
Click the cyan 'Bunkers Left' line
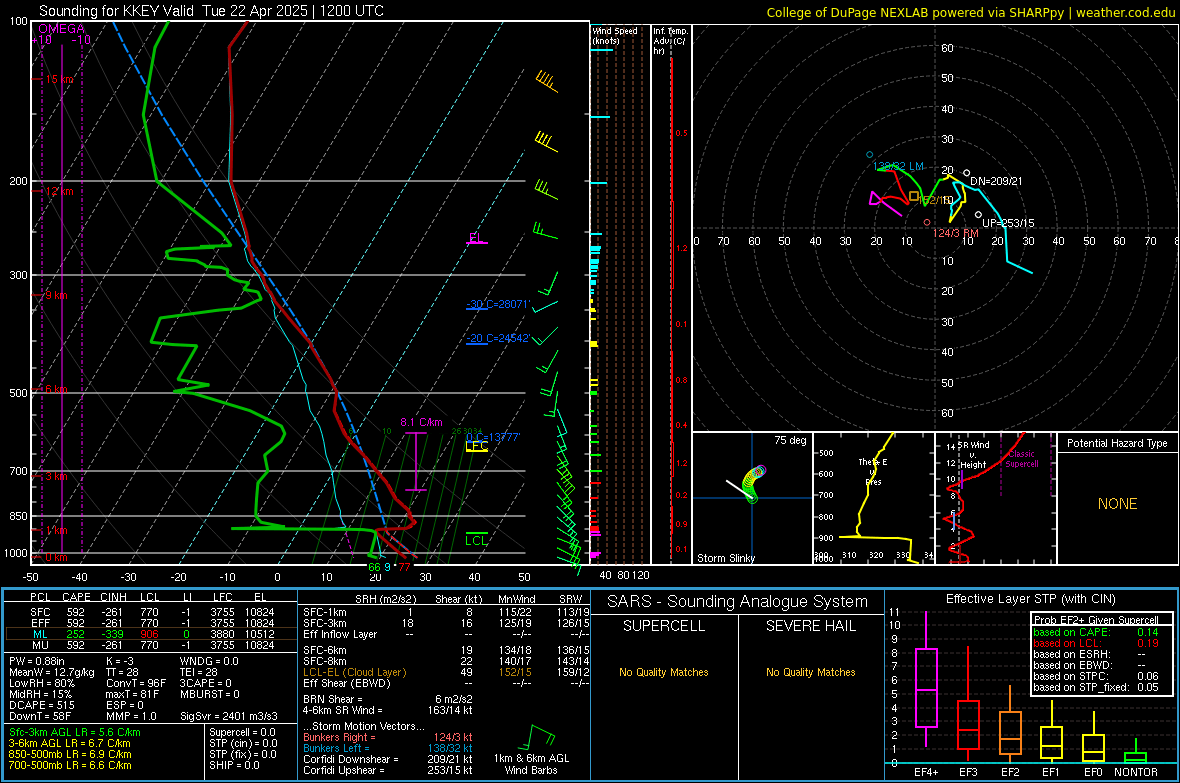388,749
